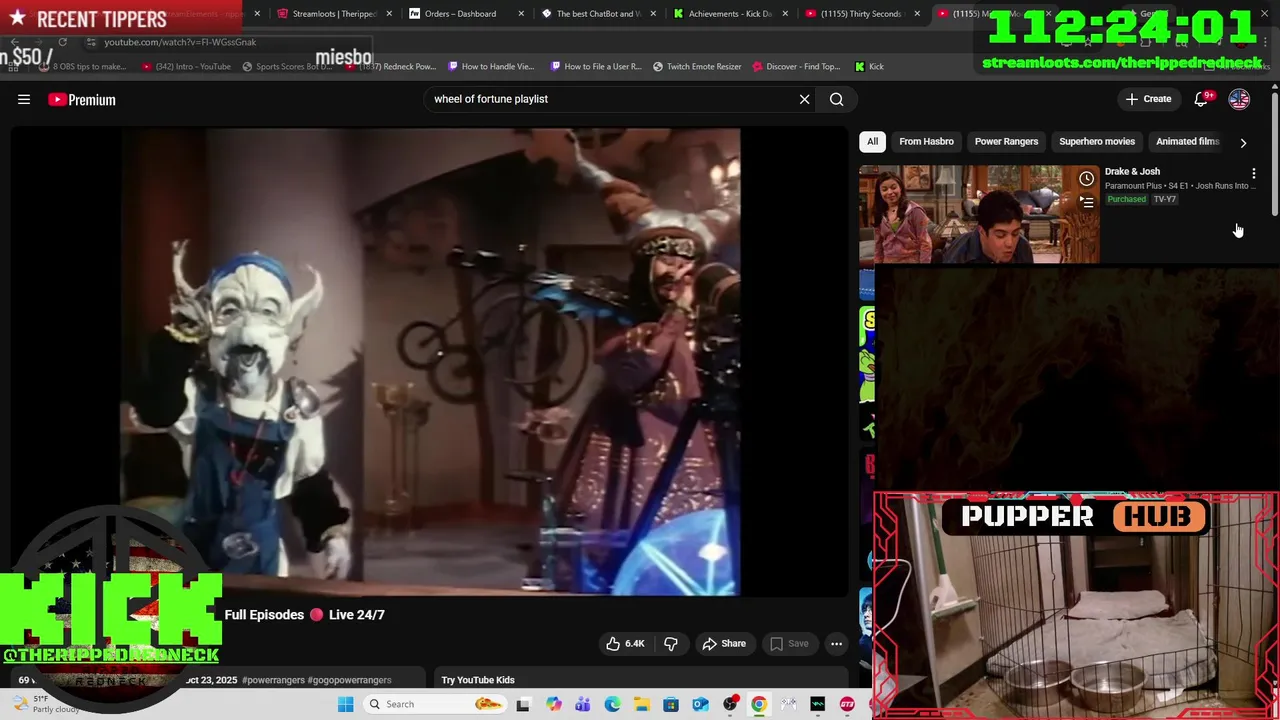Open the account avatar menu
The image size is (1280, 720).
click(1239, 99)
